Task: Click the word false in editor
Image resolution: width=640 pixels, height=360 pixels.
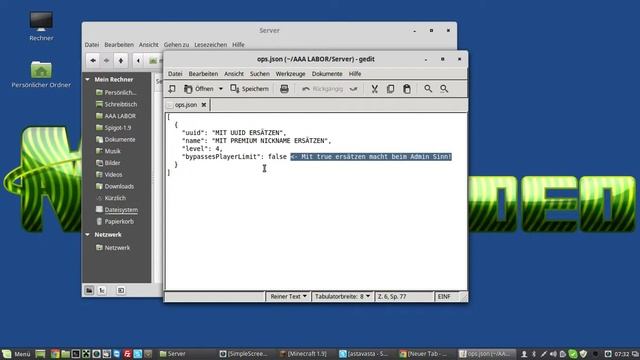Action: [277, 157]
